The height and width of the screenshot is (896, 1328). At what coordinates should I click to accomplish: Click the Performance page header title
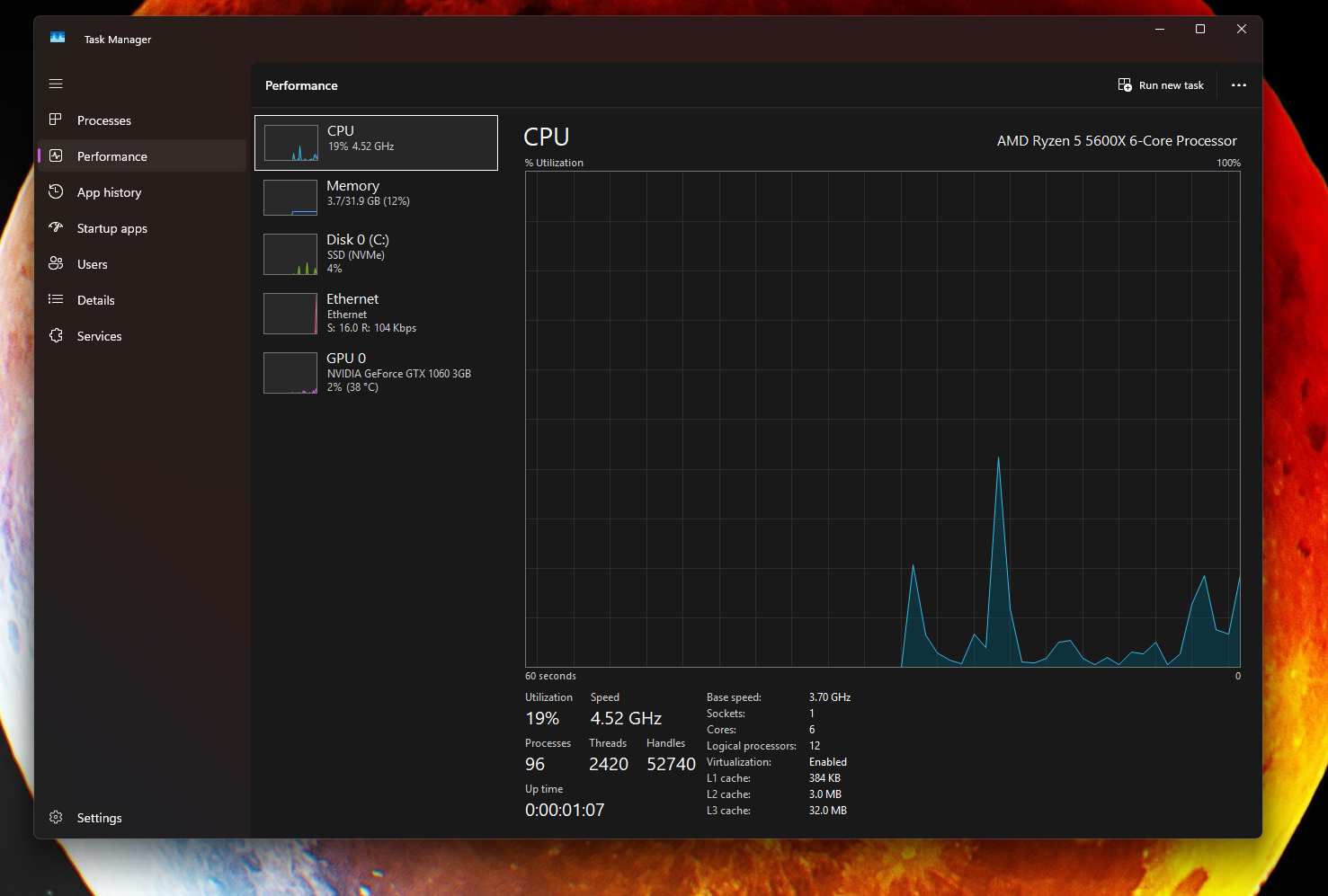coord(301,85)
